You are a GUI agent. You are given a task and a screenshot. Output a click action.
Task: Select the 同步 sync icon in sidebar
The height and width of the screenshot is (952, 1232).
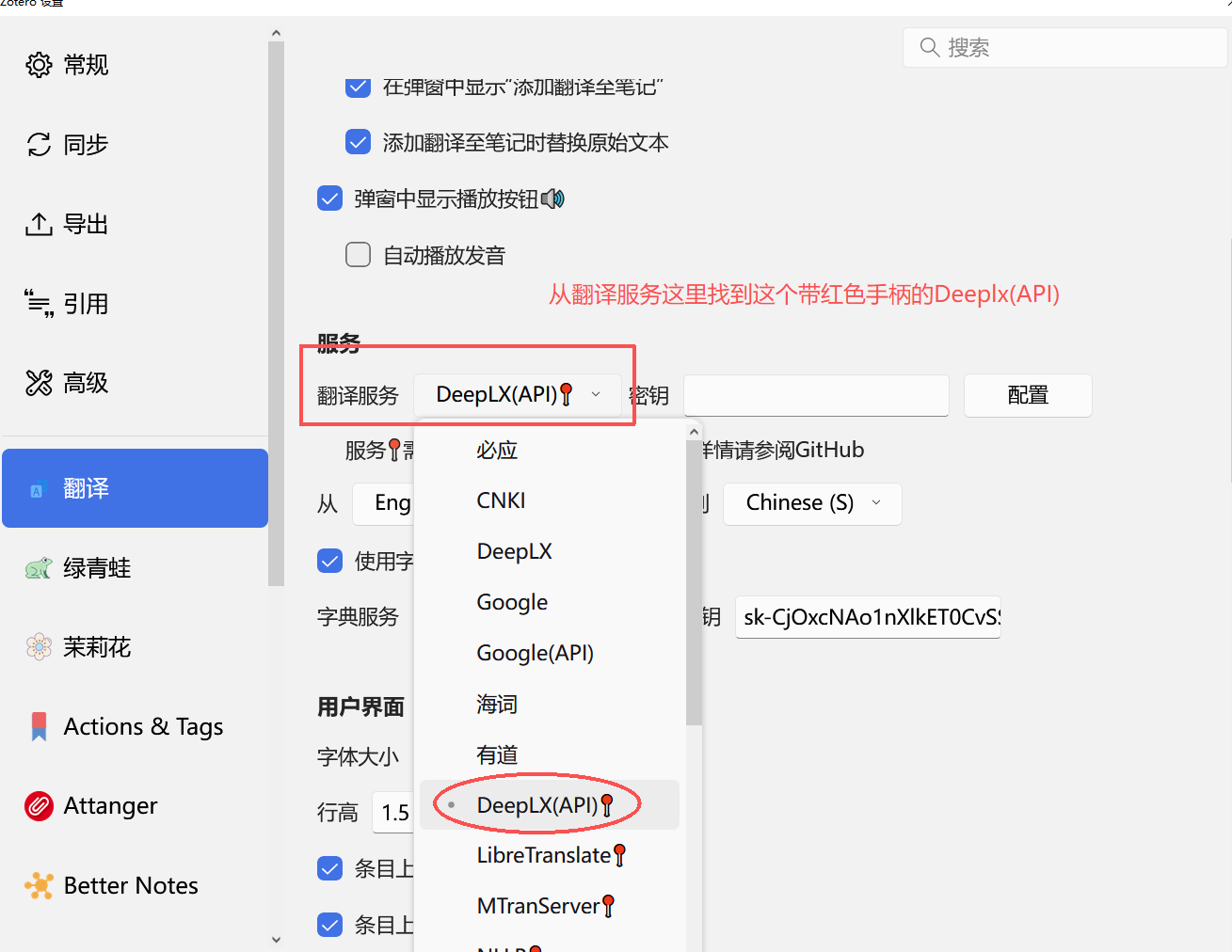click(x=39, y=144)
